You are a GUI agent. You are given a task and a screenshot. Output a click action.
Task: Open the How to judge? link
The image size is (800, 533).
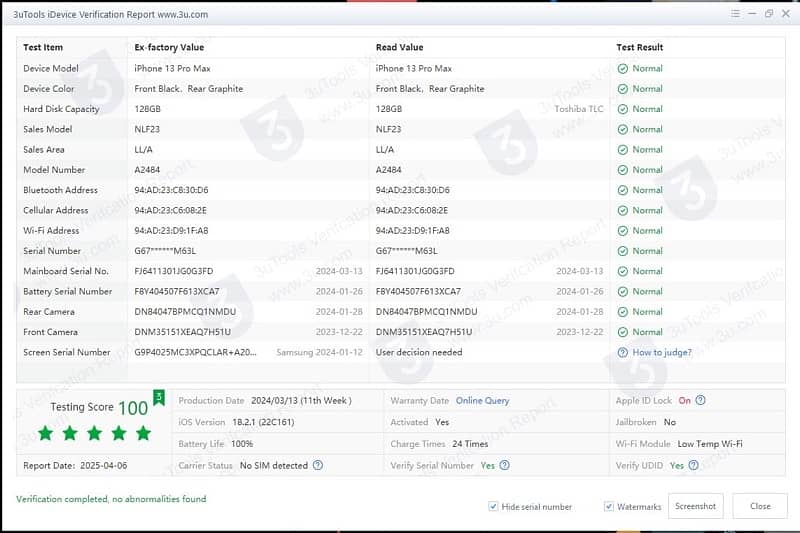tap(662, 352)
